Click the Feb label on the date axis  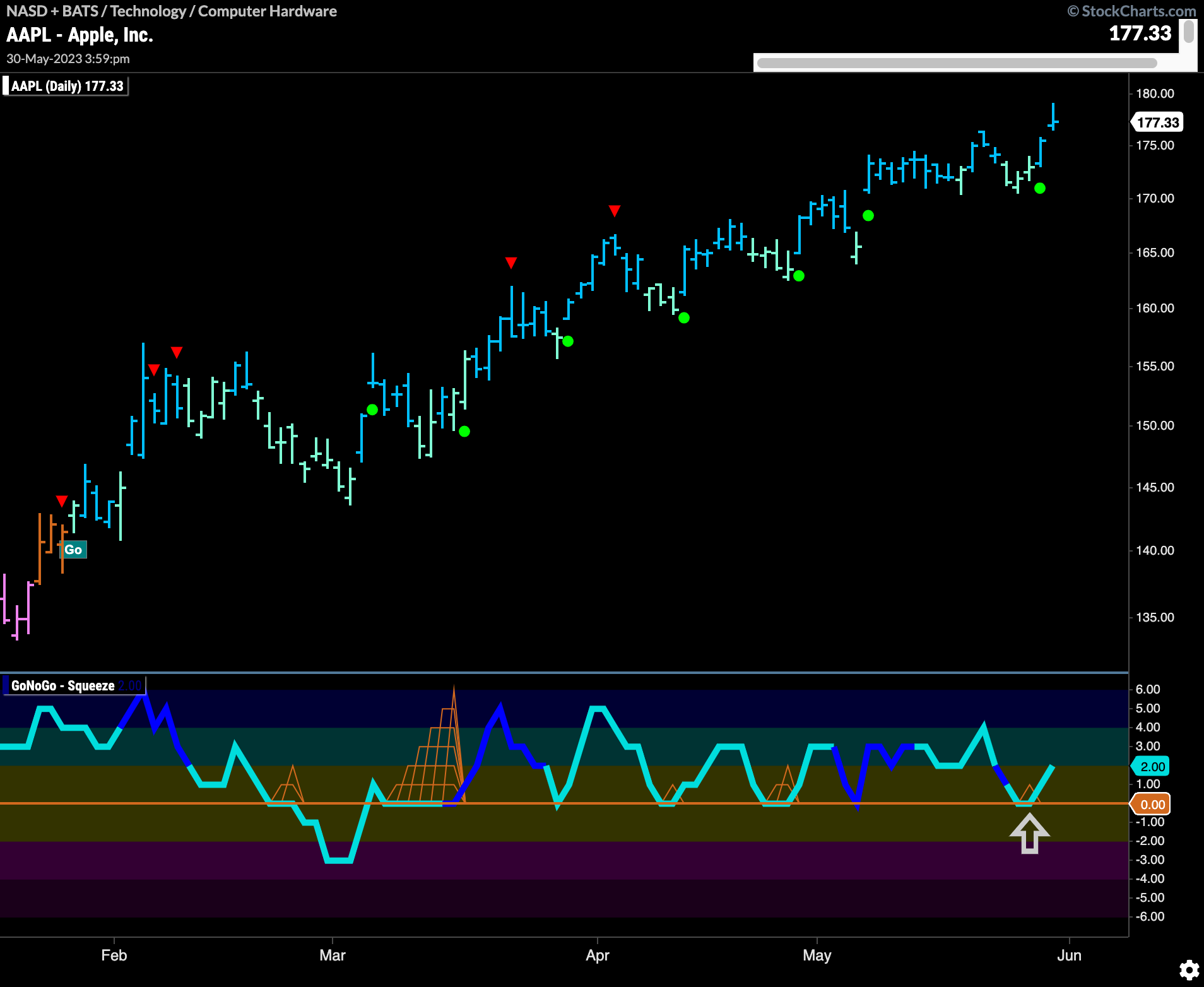pos(114,955)
